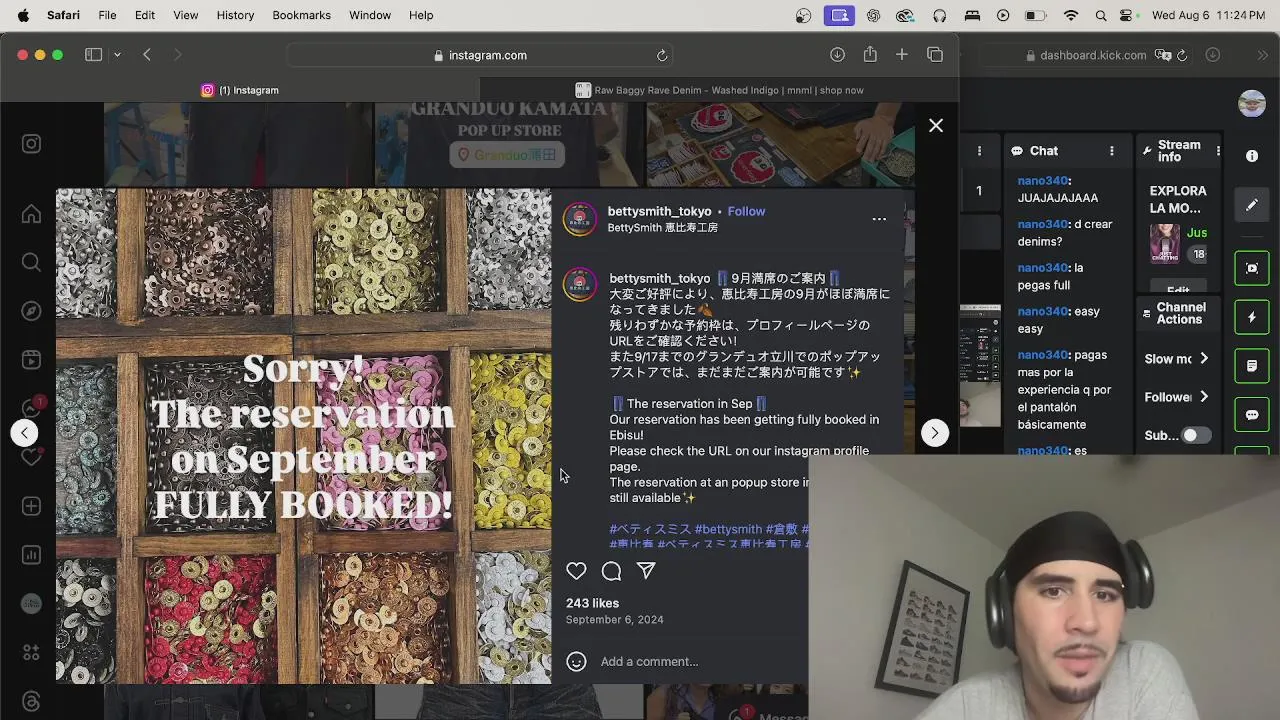This screenshot has width=1280, height=720.
Task: Open Instagram Explore compass icon
Action: click(x=31, y=311)
